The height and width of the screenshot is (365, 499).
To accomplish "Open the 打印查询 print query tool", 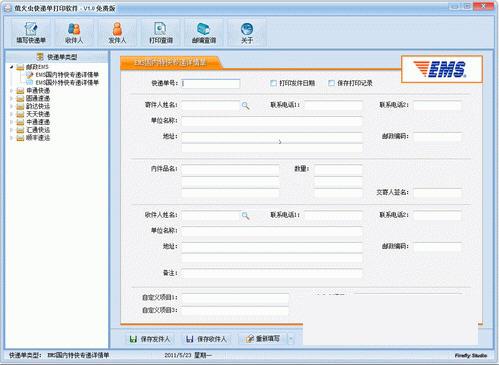I will tap(160, 33).
